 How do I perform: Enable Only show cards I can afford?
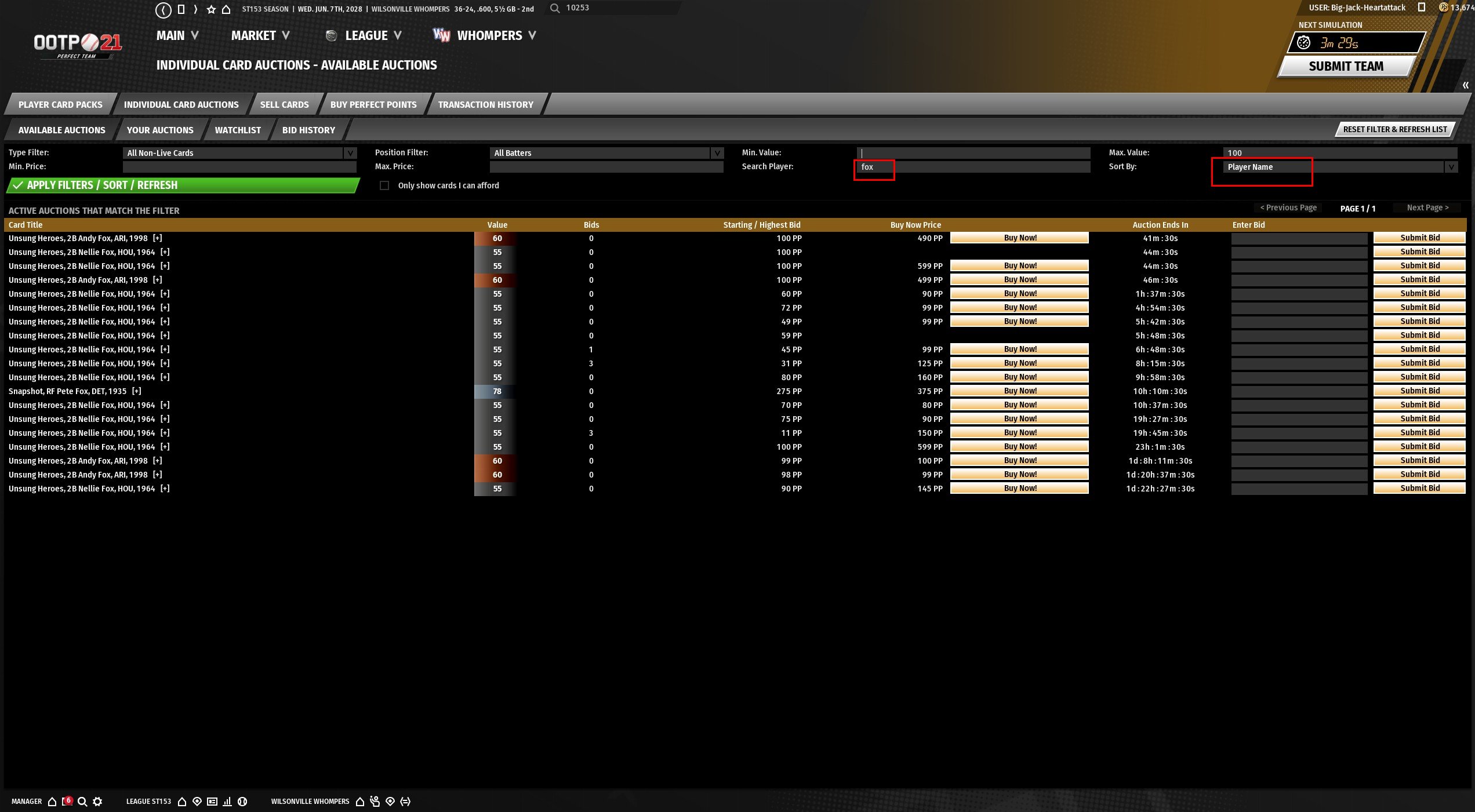pos(384,185)
